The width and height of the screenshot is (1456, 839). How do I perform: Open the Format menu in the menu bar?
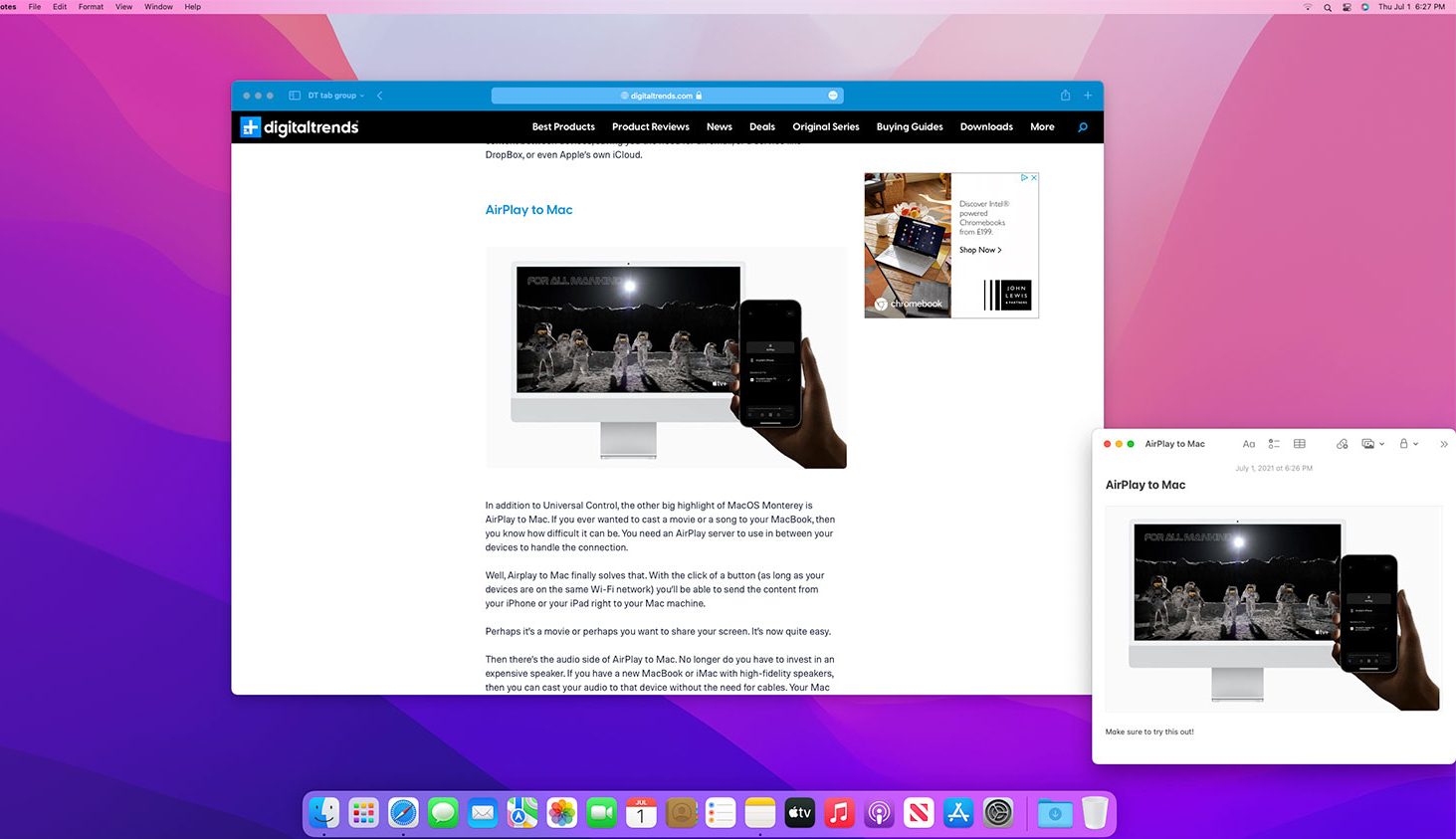click(x=90, y=7)
